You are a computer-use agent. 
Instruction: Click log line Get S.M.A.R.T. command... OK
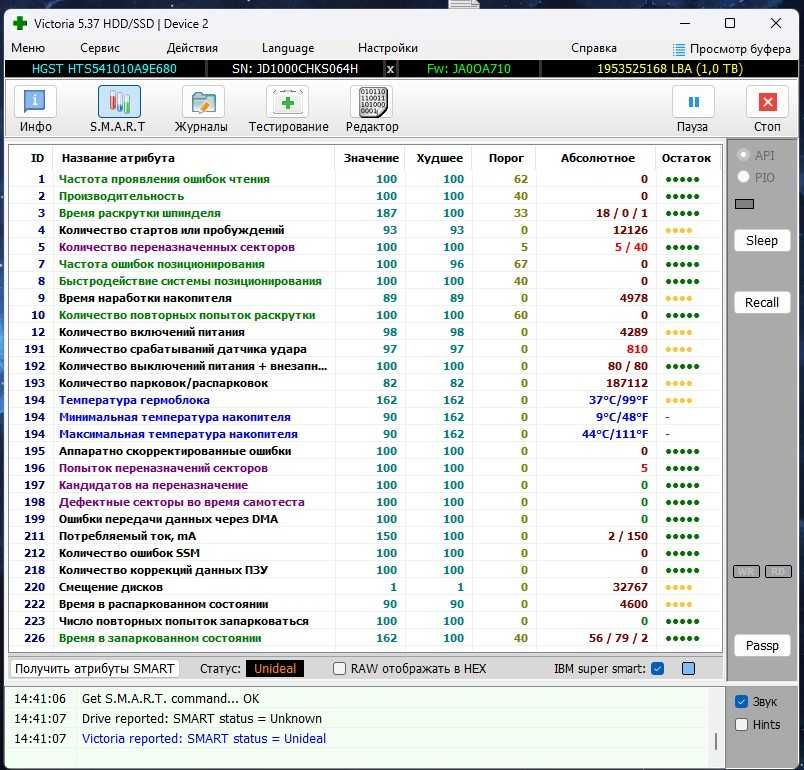point(170,699)
